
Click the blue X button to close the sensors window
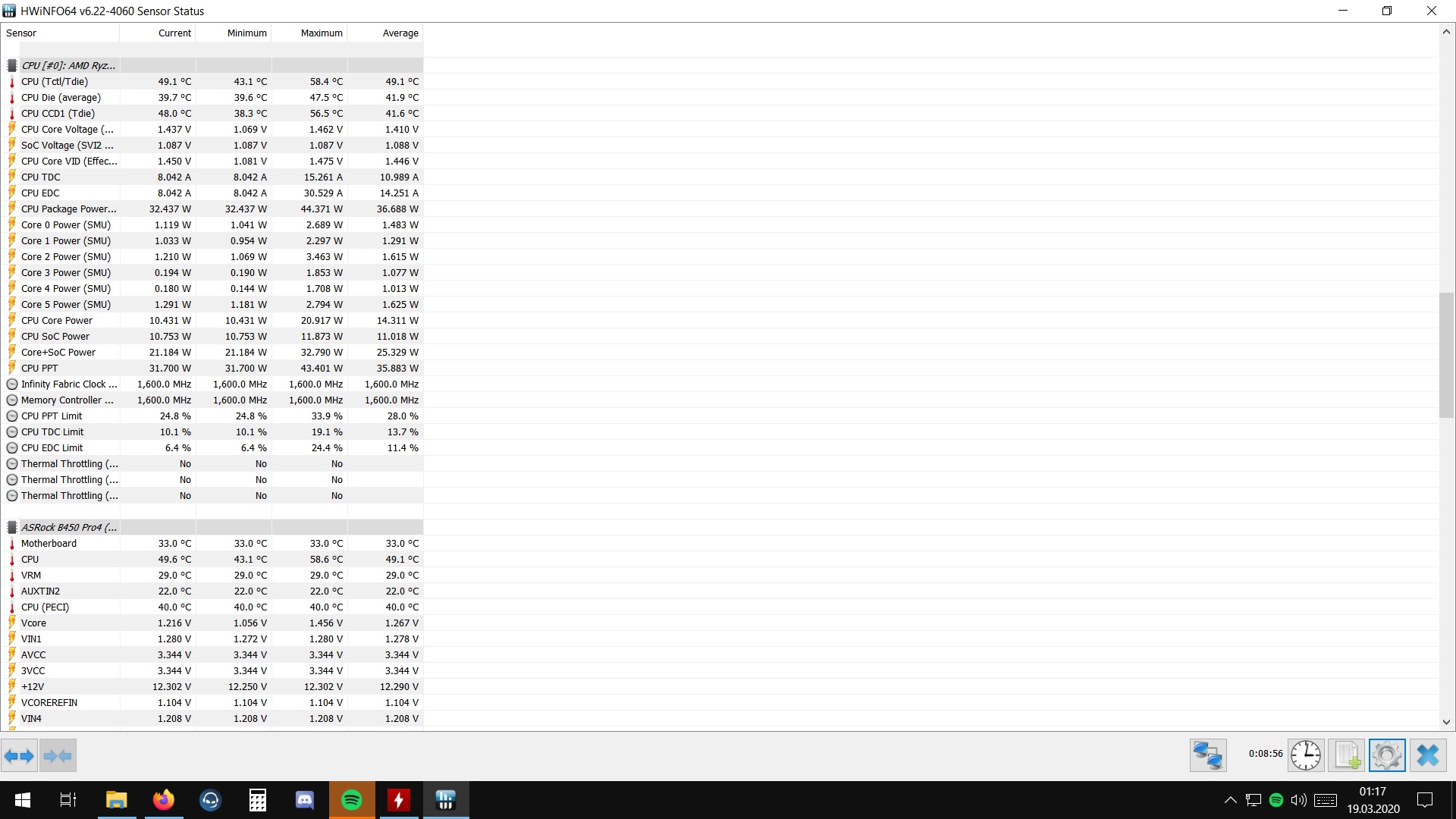point(1428,755)
